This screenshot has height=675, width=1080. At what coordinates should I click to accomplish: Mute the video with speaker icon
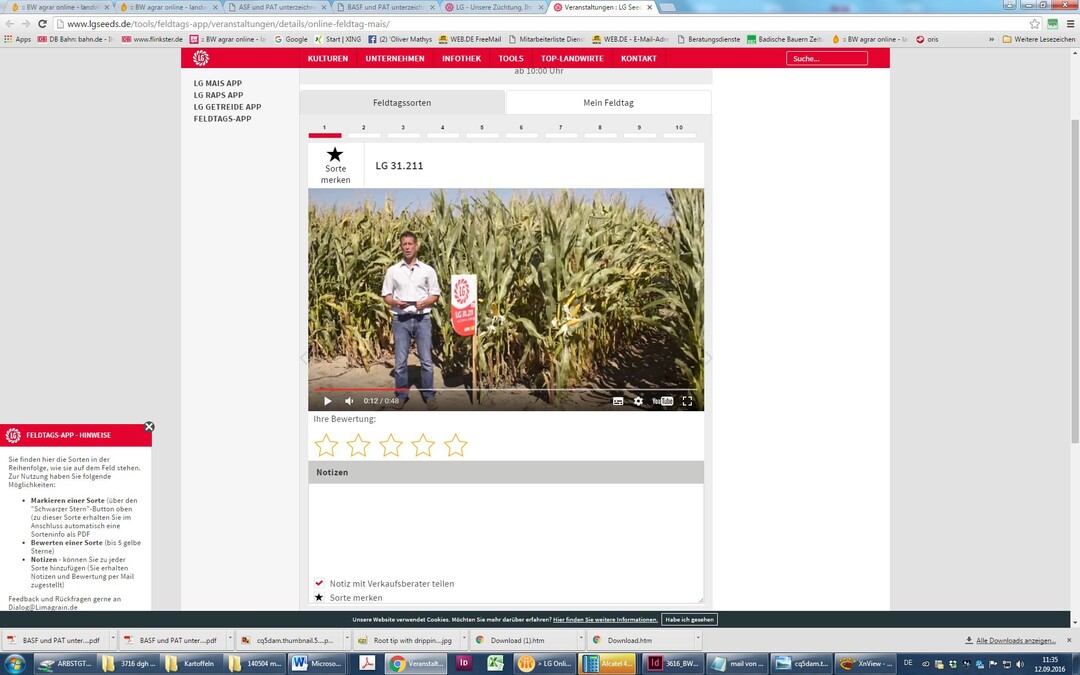pyautogui.click(x=349, y=401)
